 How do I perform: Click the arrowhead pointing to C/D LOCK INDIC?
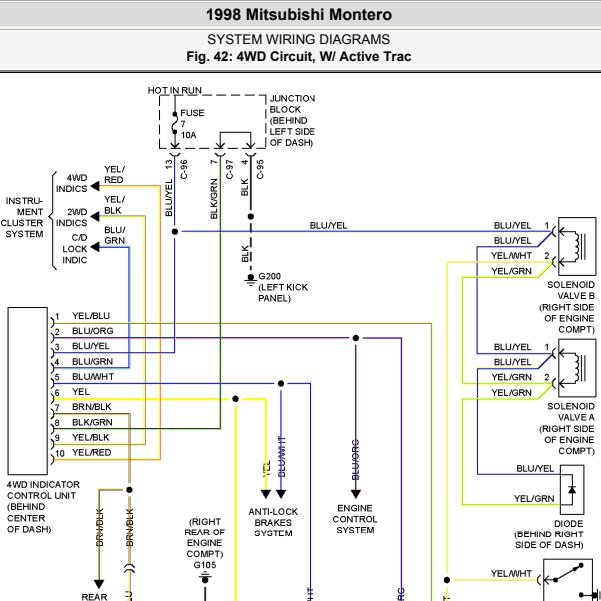pyautogui.click(x=95, y=247)
